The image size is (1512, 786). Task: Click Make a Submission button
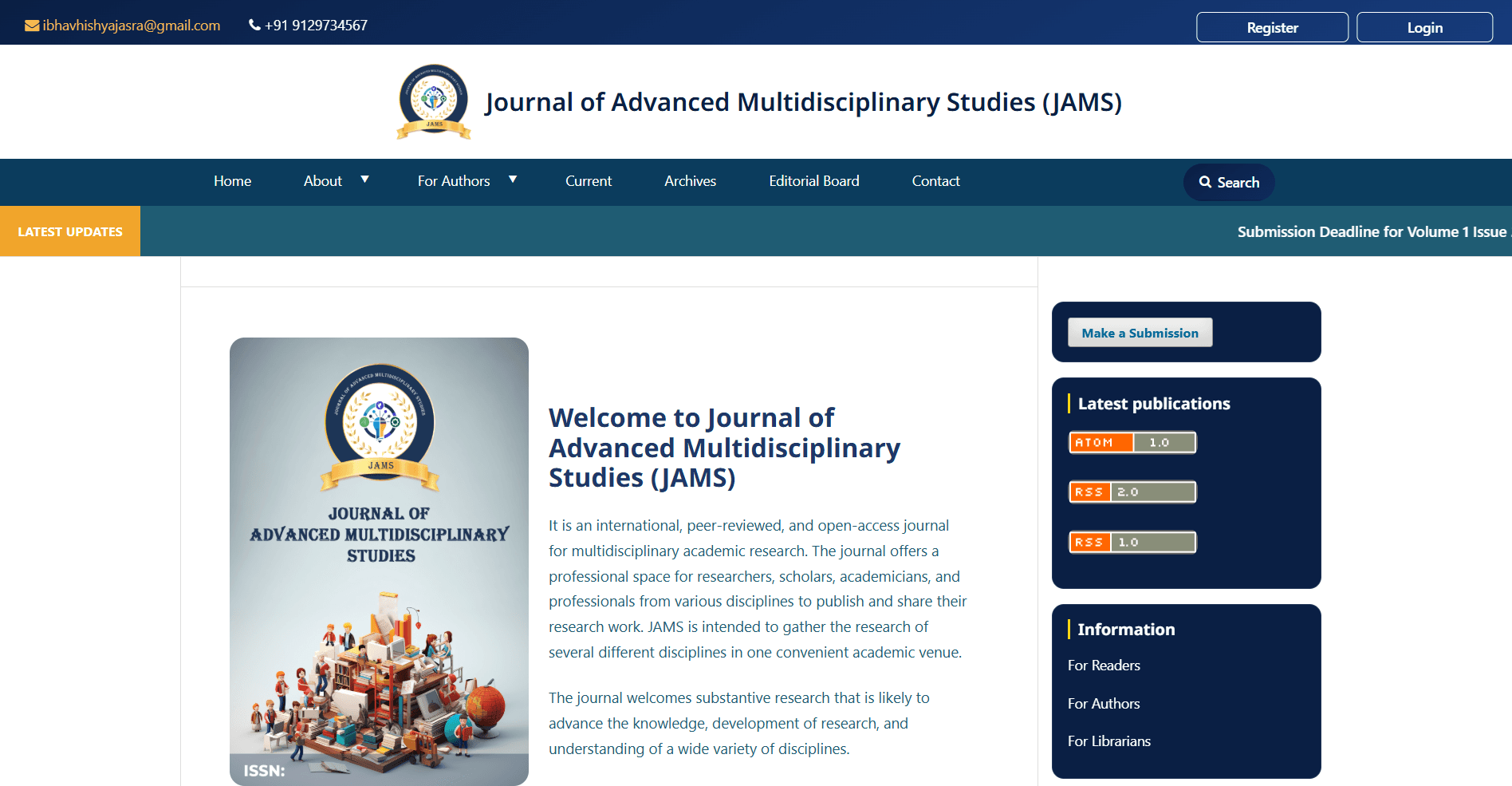[1140, 333]
